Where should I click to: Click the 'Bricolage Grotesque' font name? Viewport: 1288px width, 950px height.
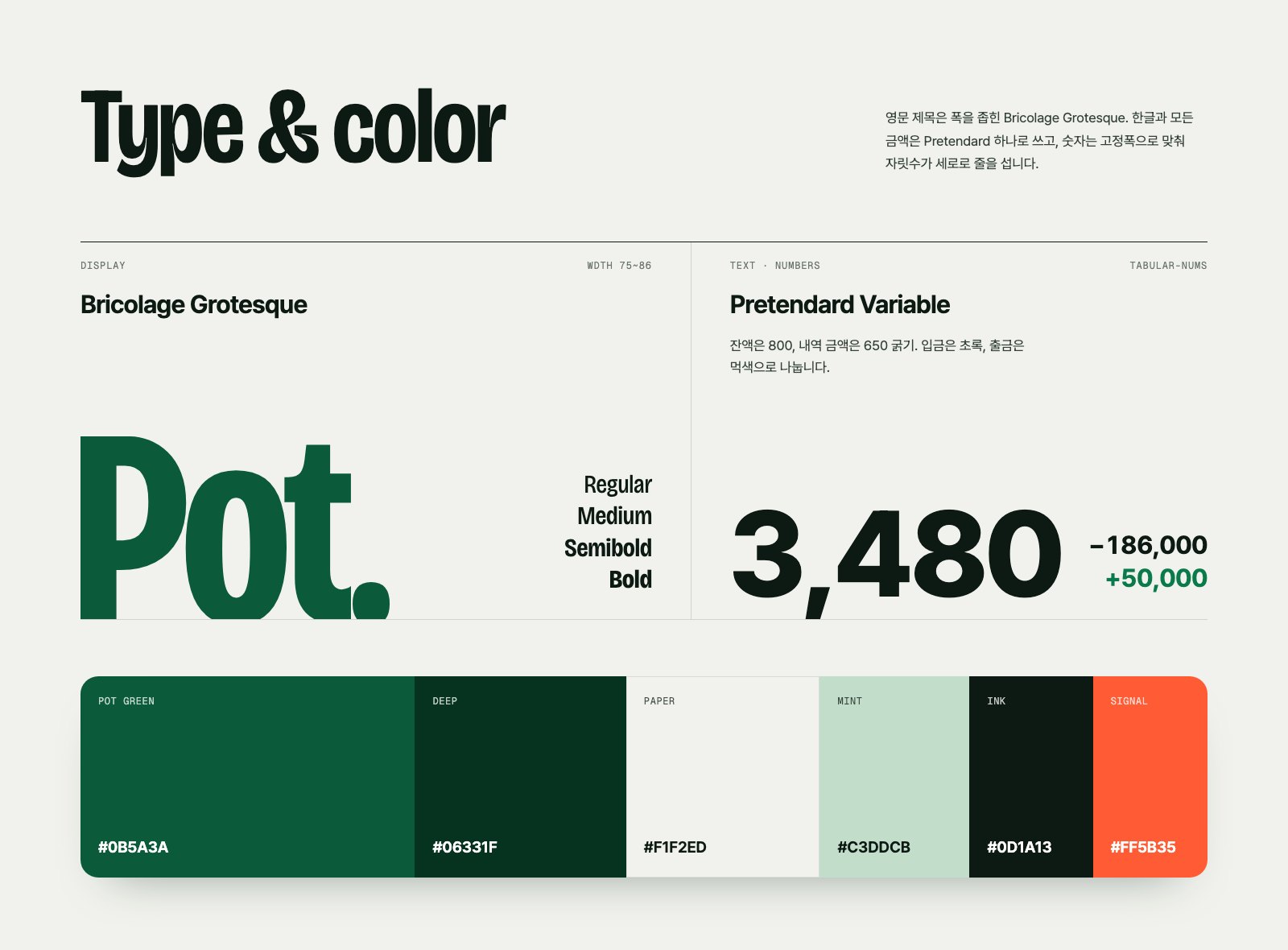(194, 305)
